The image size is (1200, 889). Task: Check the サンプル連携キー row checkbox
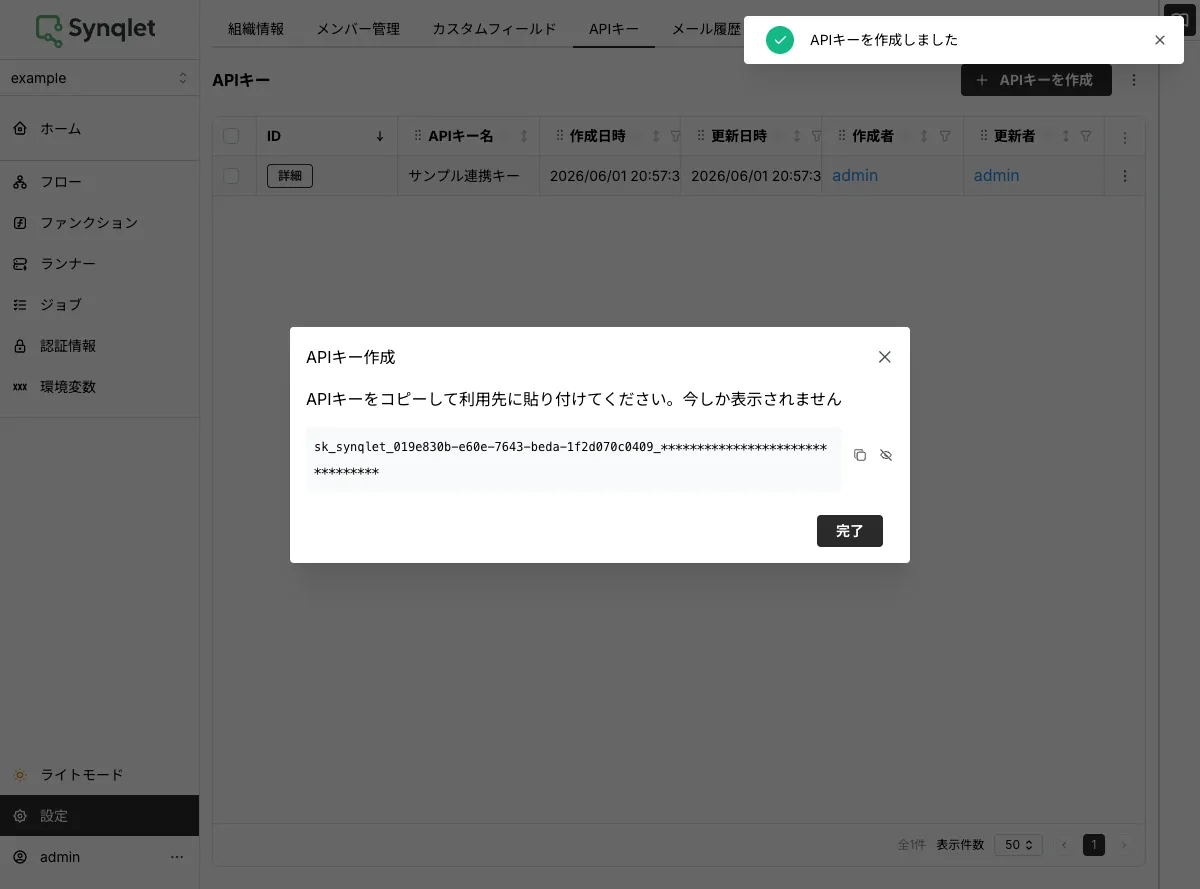(x=231, y=176)
